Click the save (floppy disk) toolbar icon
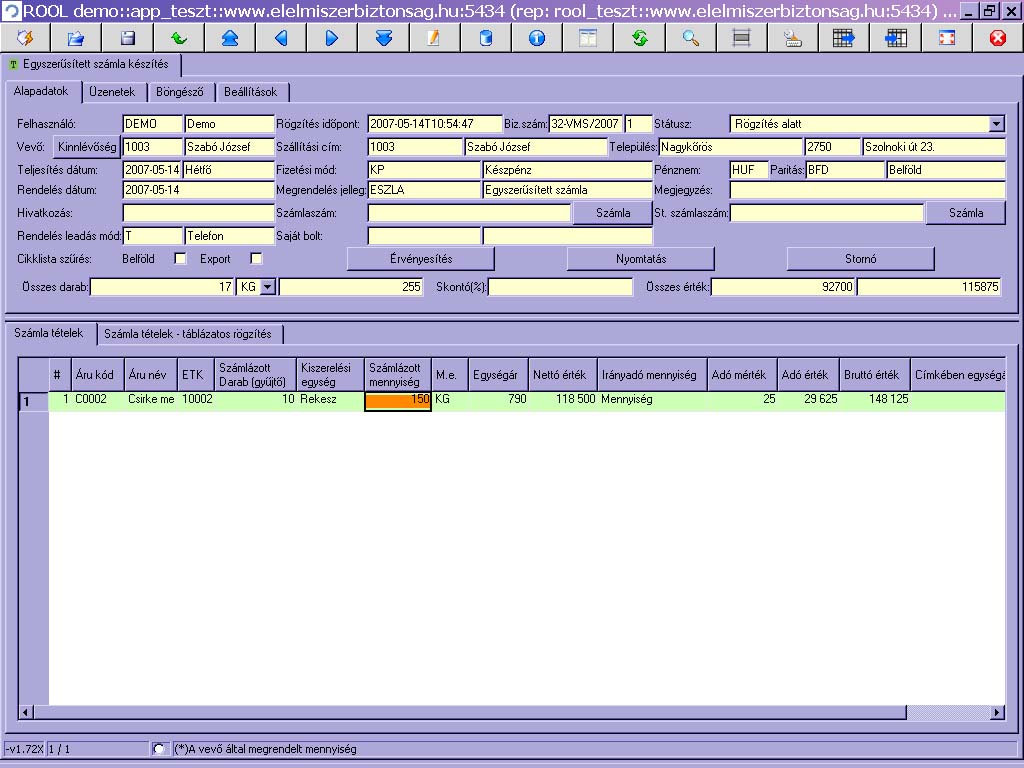The width and height of the screenshot is (1024, 768). [x=127, y=38]
